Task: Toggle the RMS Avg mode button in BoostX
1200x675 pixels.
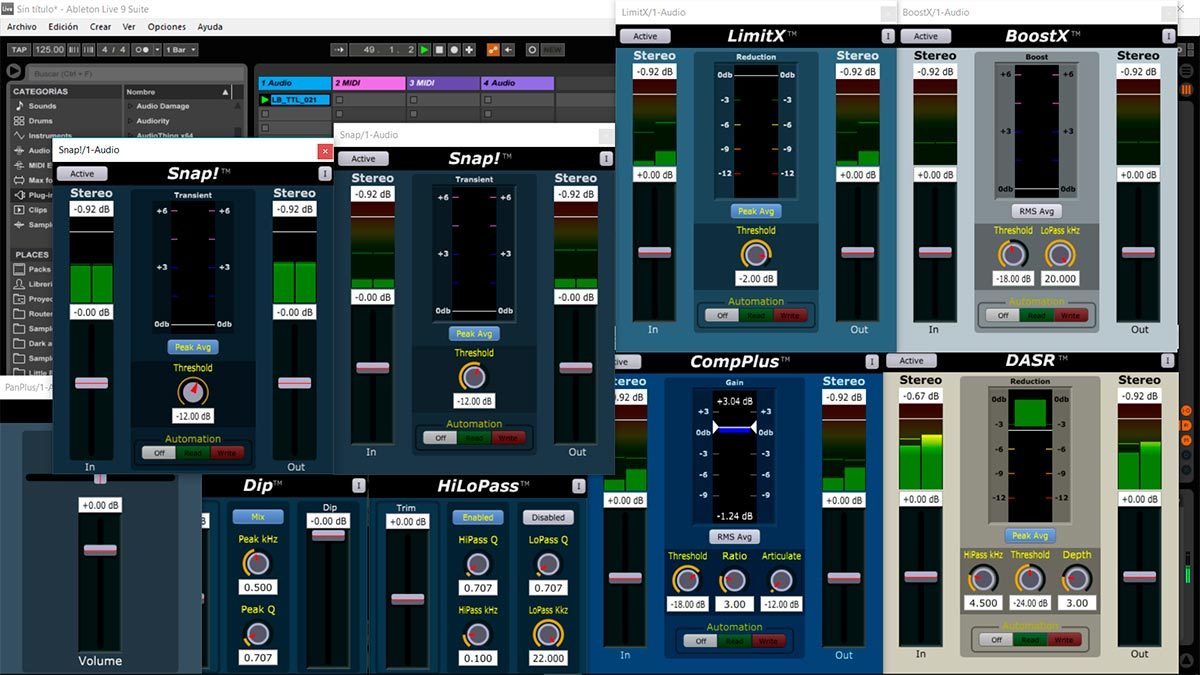Action: click(x=1036, y=211)
